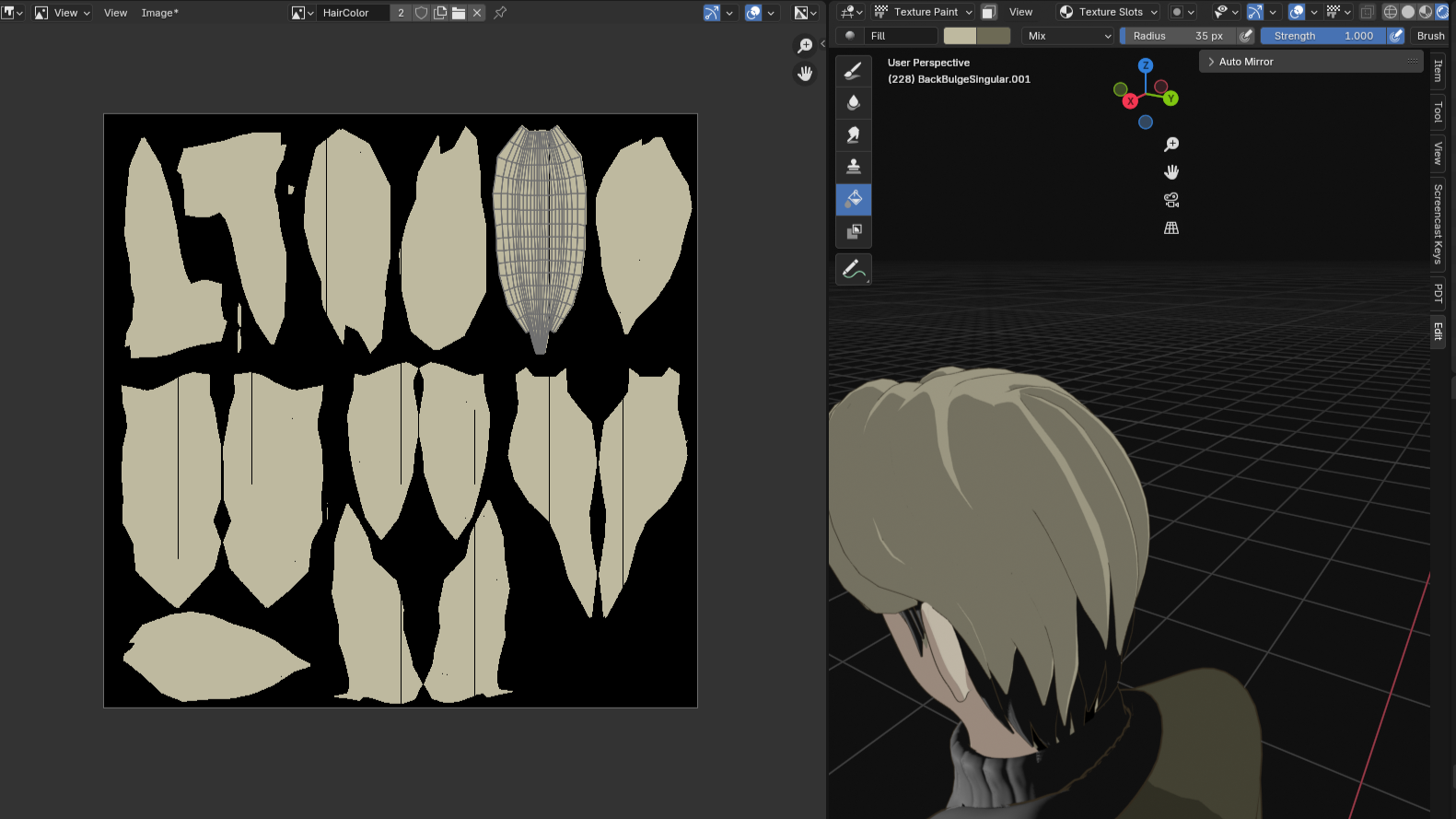This screenshot has width=1456, height=819.
Task: Click the move view hand in 3D viewport
Action: [x=1171, y=172]
